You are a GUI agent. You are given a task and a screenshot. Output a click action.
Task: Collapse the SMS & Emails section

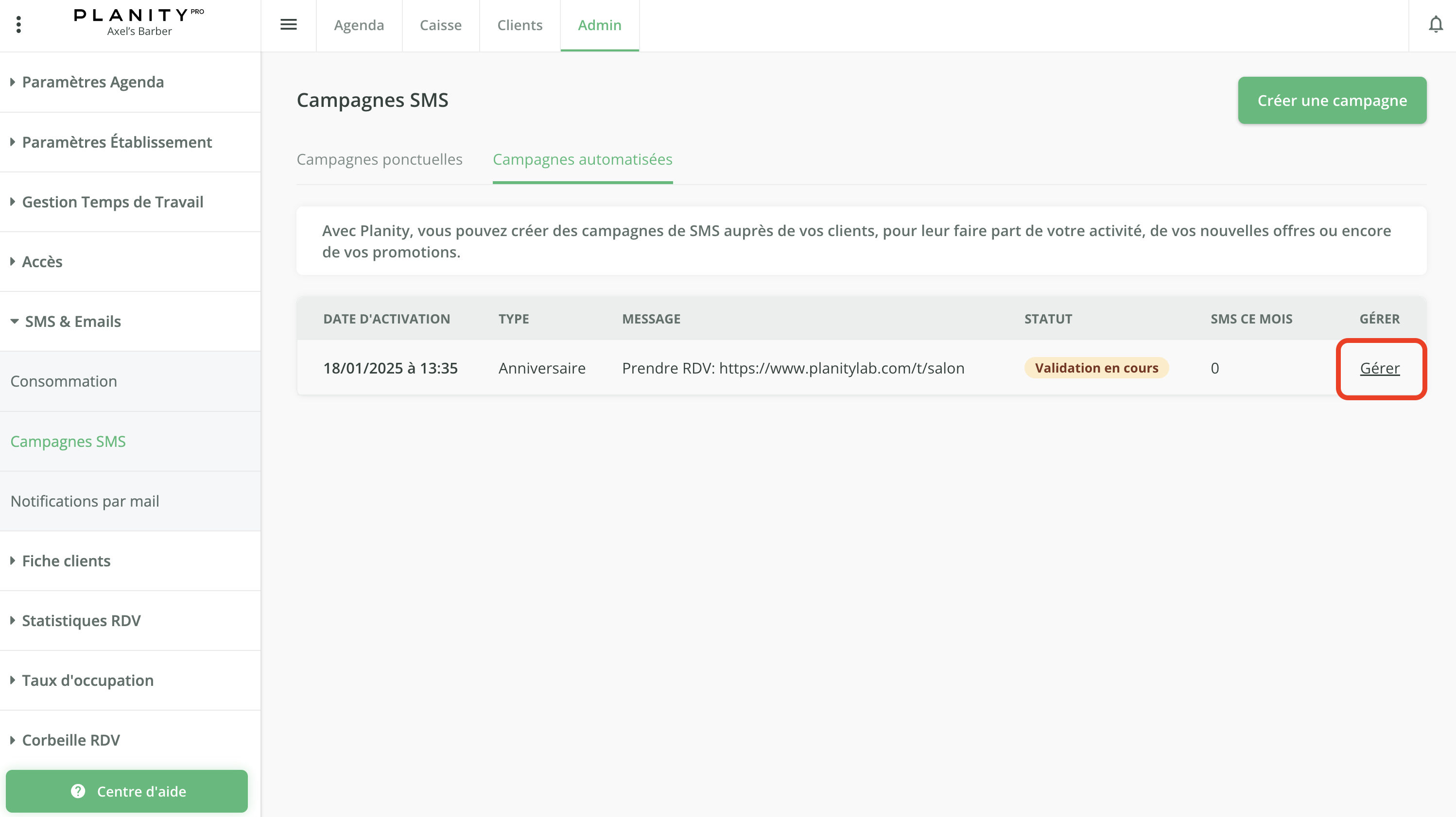72,322
